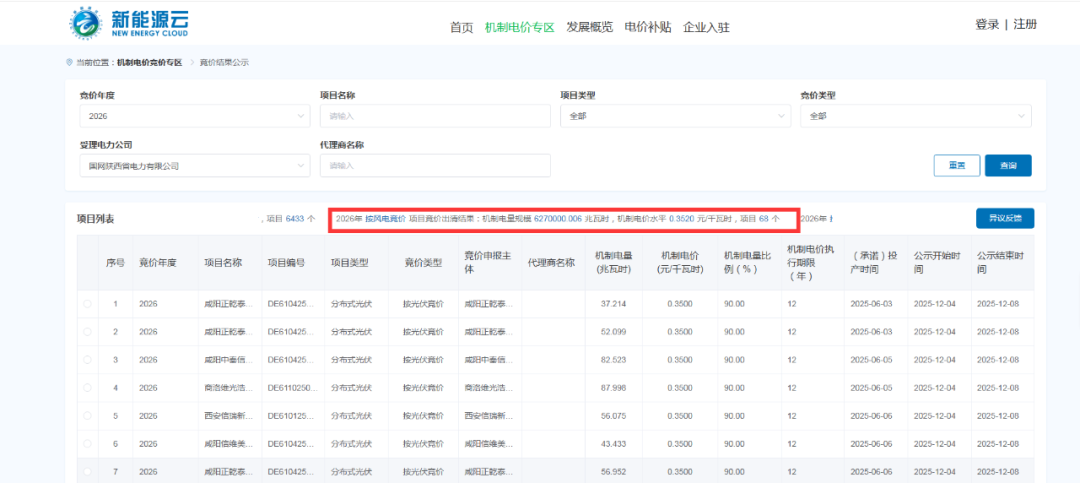The image size is (1080, 483).
Task: Open the 竞价年度 dropdown showing 2026
Action: [194, 116]
